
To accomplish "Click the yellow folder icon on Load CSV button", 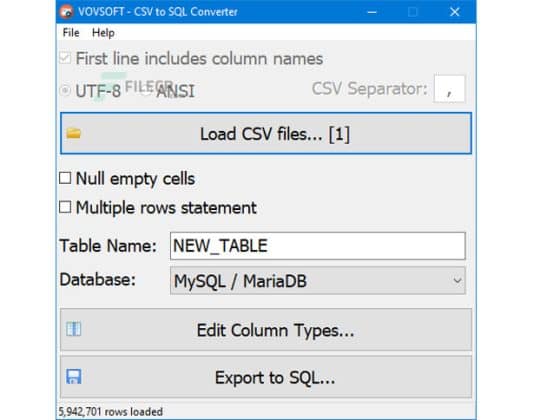I will [74, 133].
